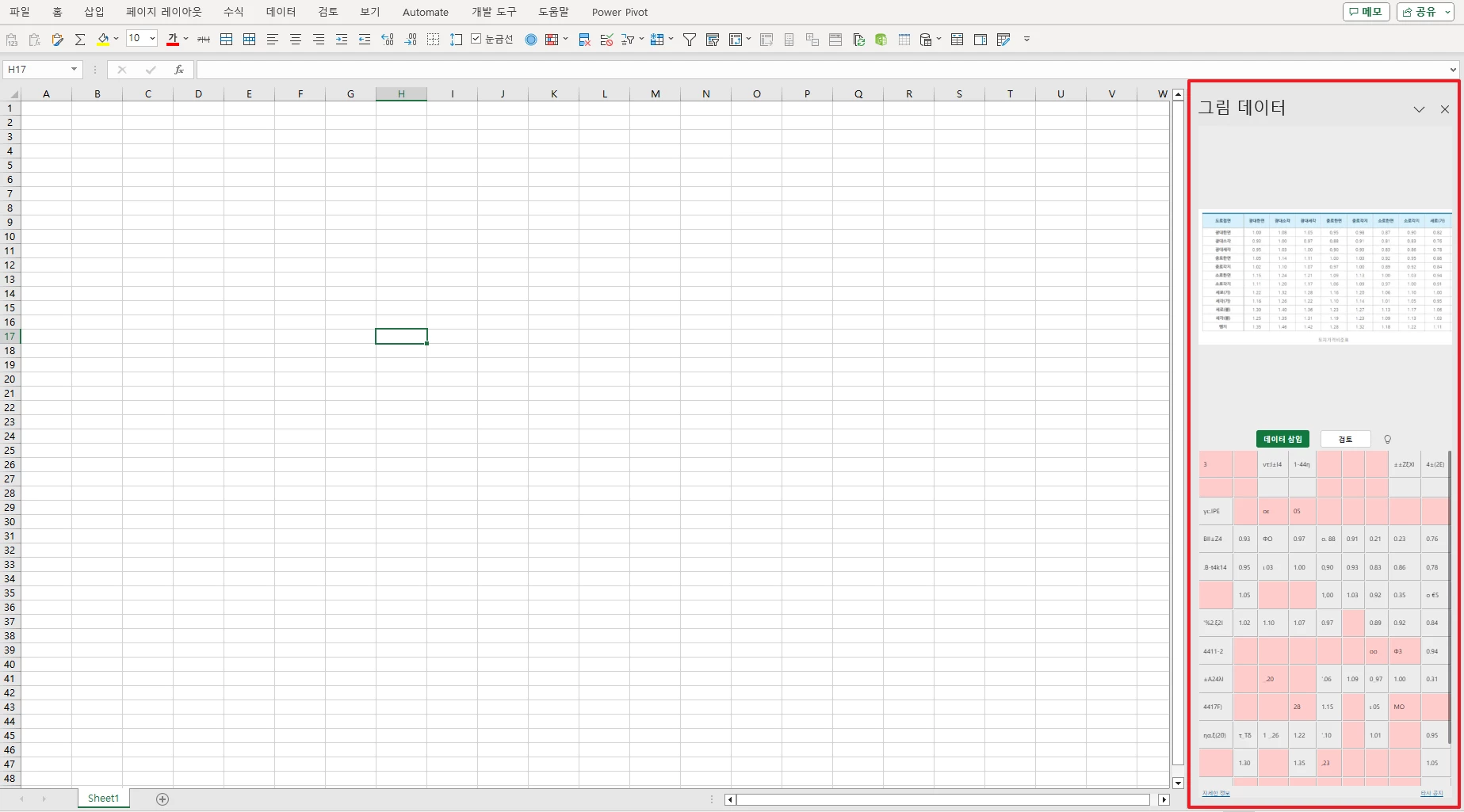Toggle the 눈금선 gridlines checkbox
This screenshot has height=812, width=1464.
point(476,39)
